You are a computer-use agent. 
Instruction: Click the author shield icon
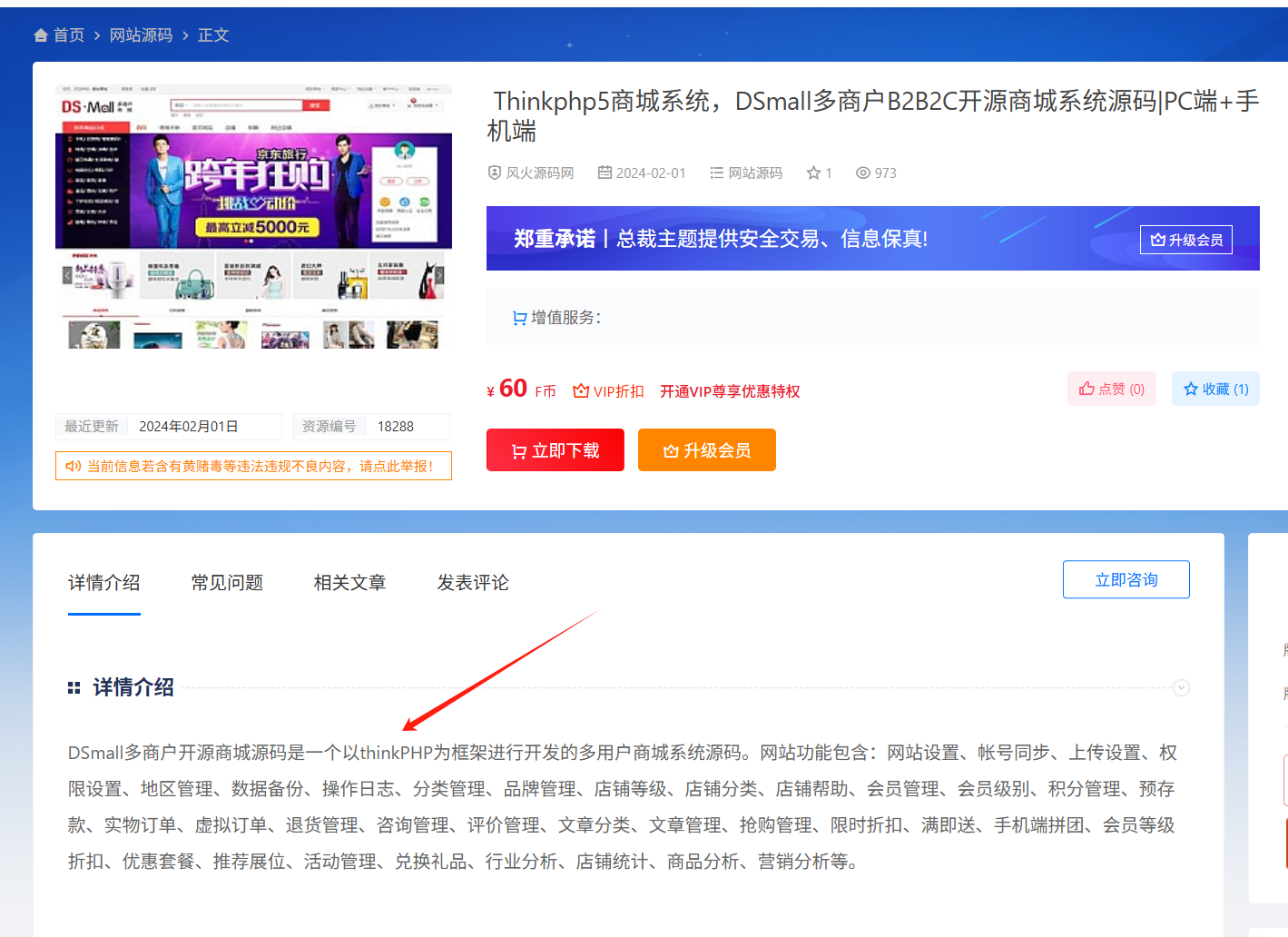click(x=495, y=173)
